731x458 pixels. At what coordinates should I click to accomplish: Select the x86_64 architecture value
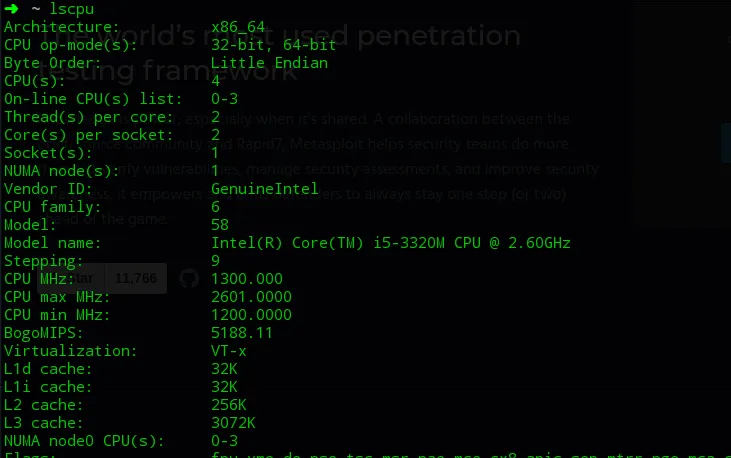pyautogui.click(x=240, y=26)
